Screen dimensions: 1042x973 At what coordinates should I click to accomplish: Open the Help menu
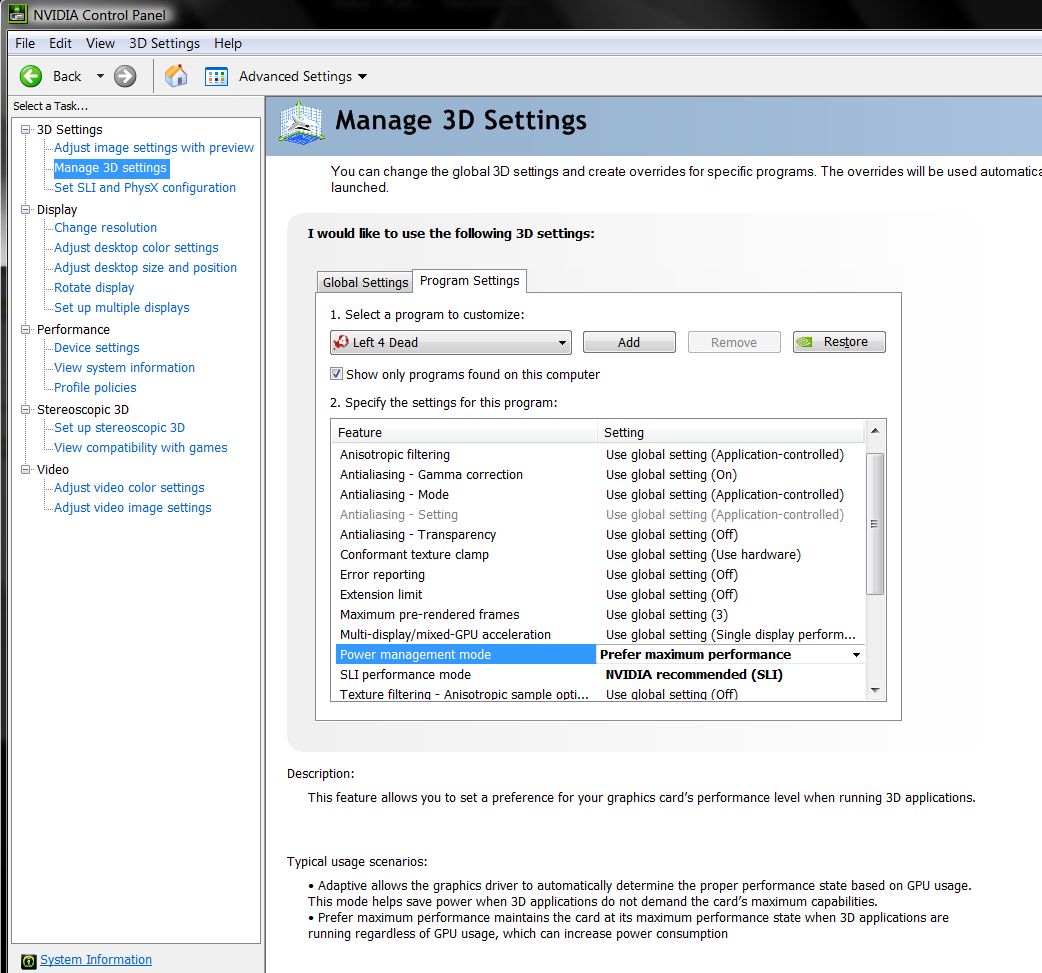(x=228, y=43)
